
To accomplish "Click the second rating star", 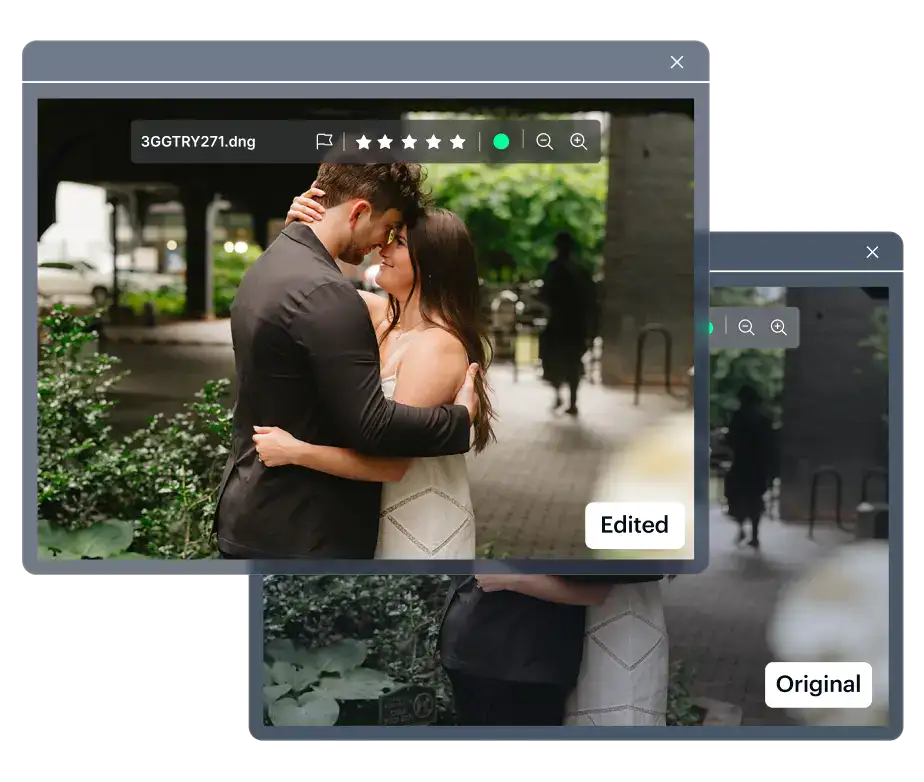I will tap(386, 142).
